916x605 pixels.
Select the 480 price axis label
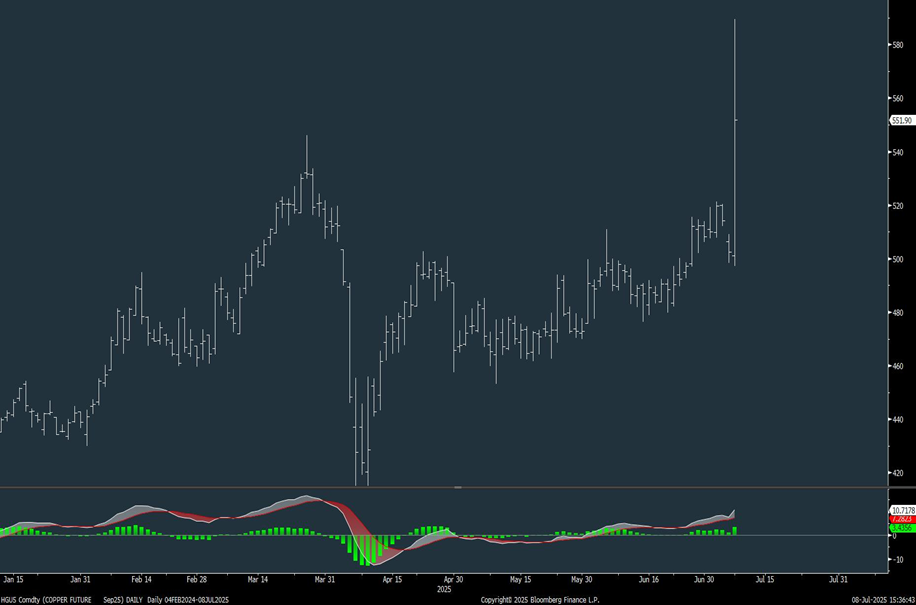898,312
